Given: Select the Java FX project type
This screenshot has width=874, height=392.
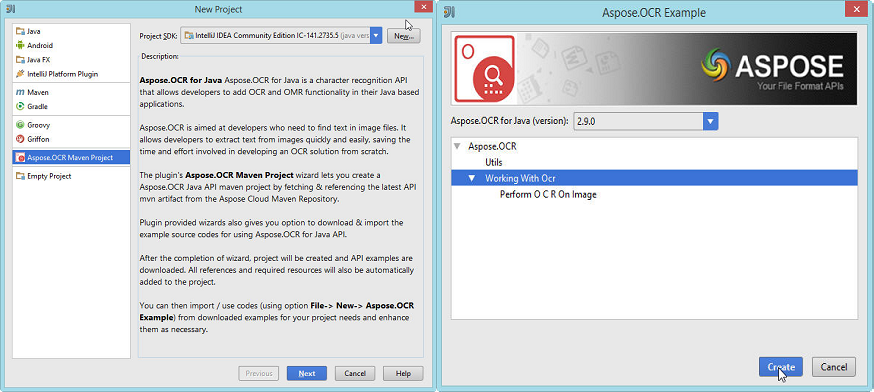Looking at the screenshot, I should click(x=71, y=60).
